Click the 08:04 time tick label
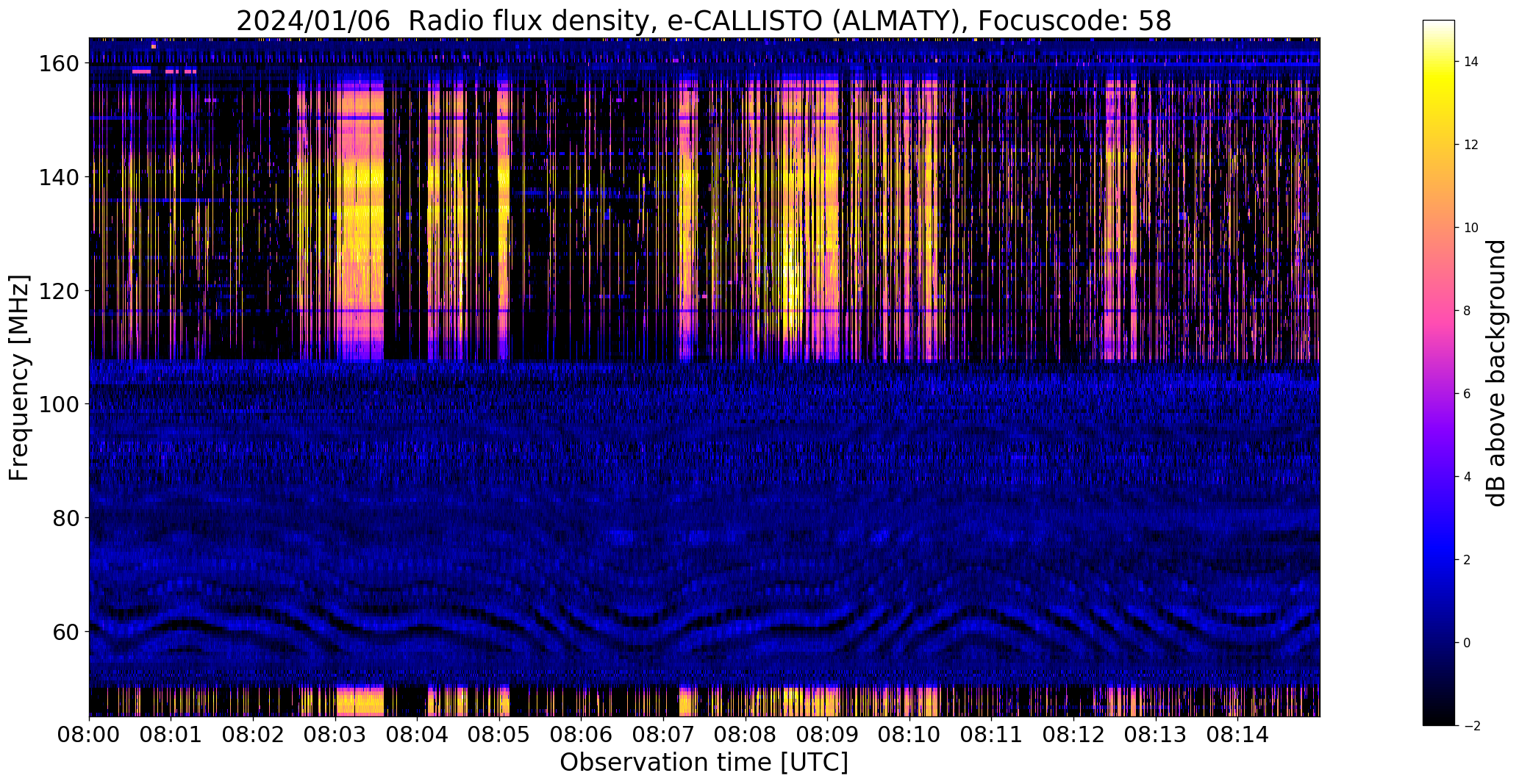 point(417,734)
